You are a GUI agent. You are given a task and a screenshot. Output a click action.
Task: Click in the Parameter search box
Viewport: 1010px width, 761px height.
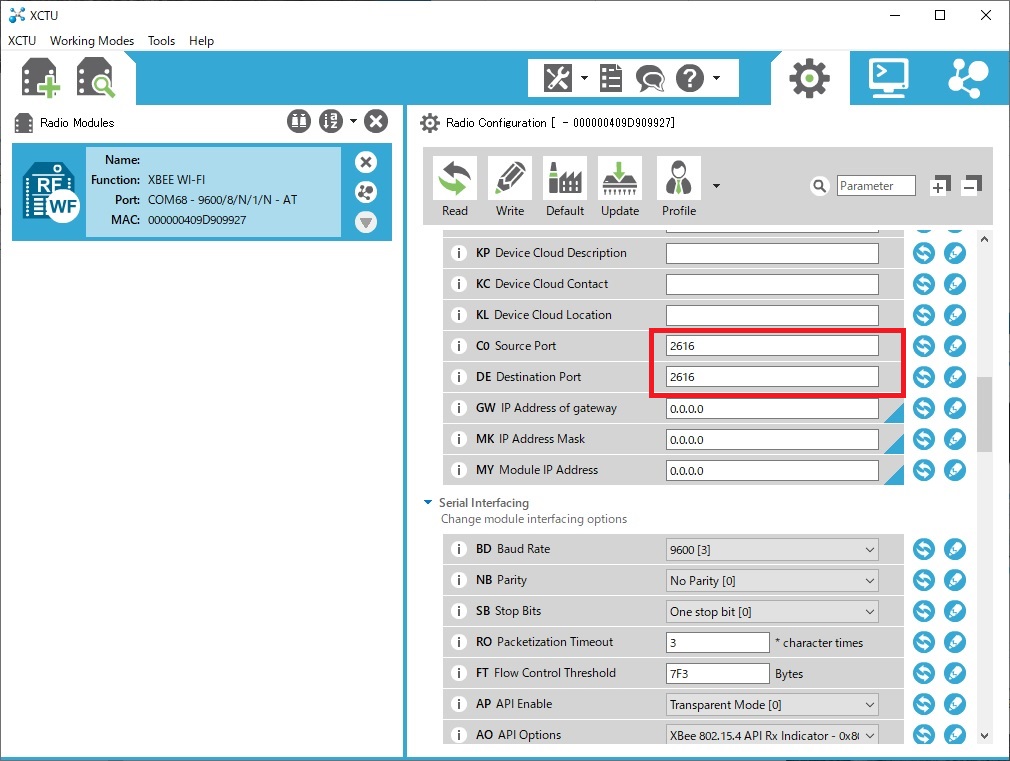tap(875, 186)
